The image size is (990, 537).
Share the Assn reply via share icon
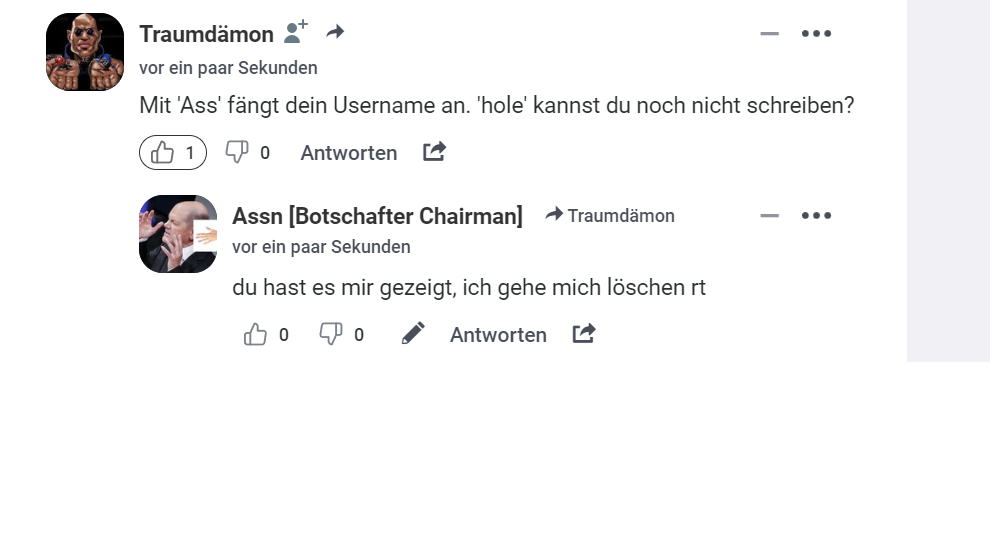coord(584,334)
